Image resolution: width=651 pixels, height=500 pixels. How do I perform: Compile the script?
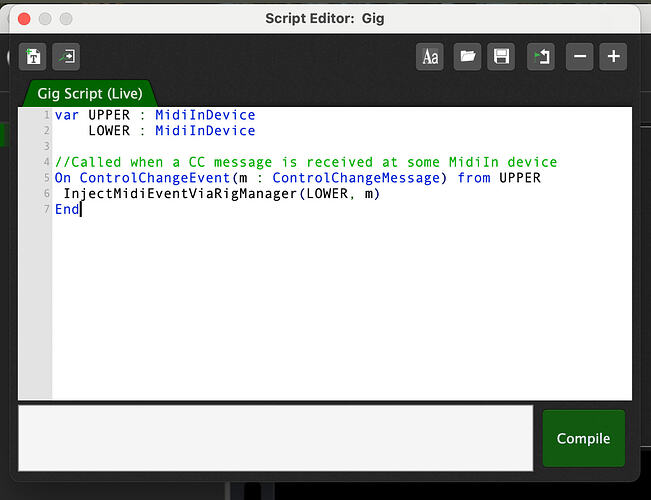click(583, 438)
